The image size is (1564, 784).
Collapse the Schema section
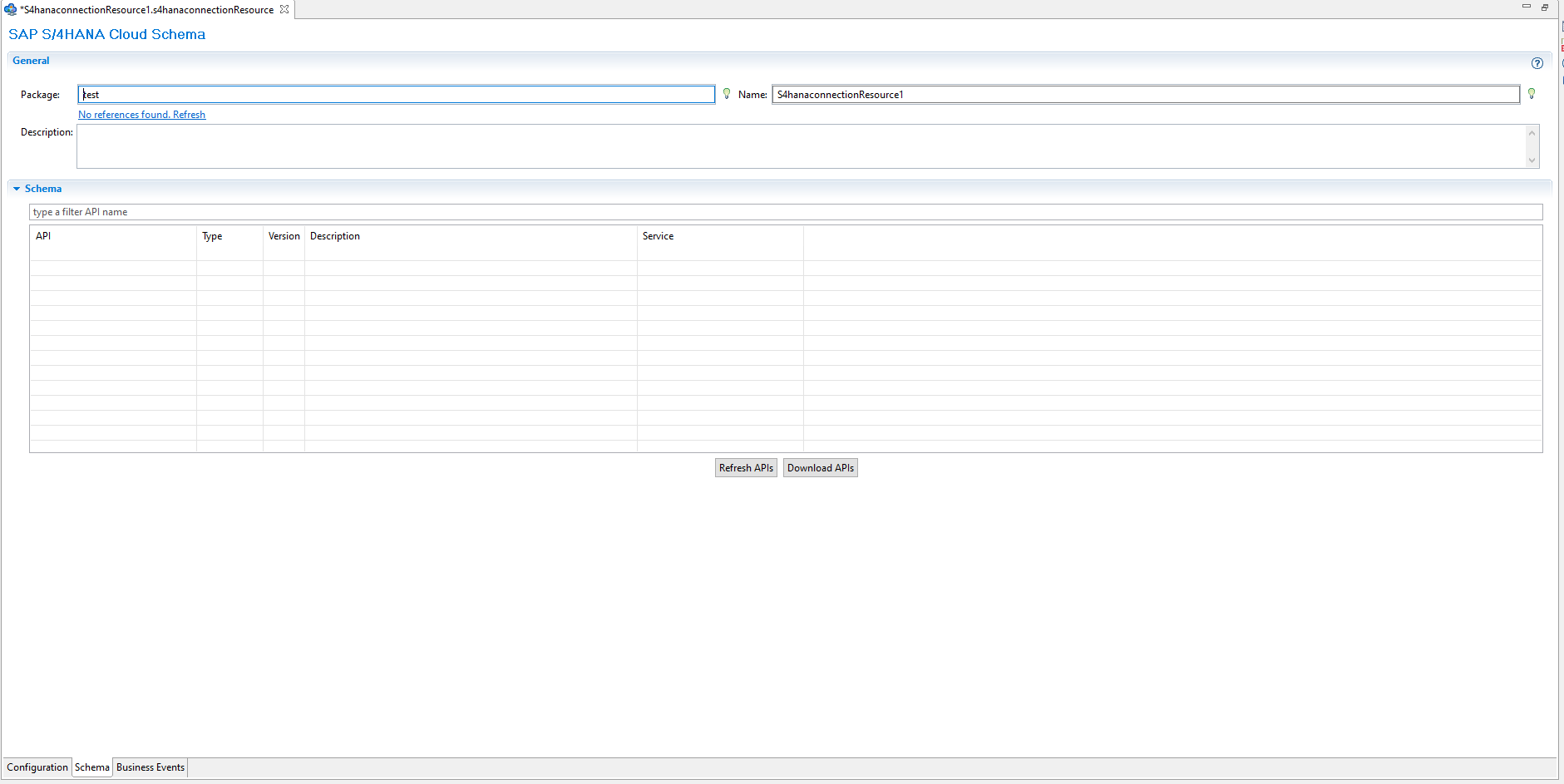(x=17, y=189)
